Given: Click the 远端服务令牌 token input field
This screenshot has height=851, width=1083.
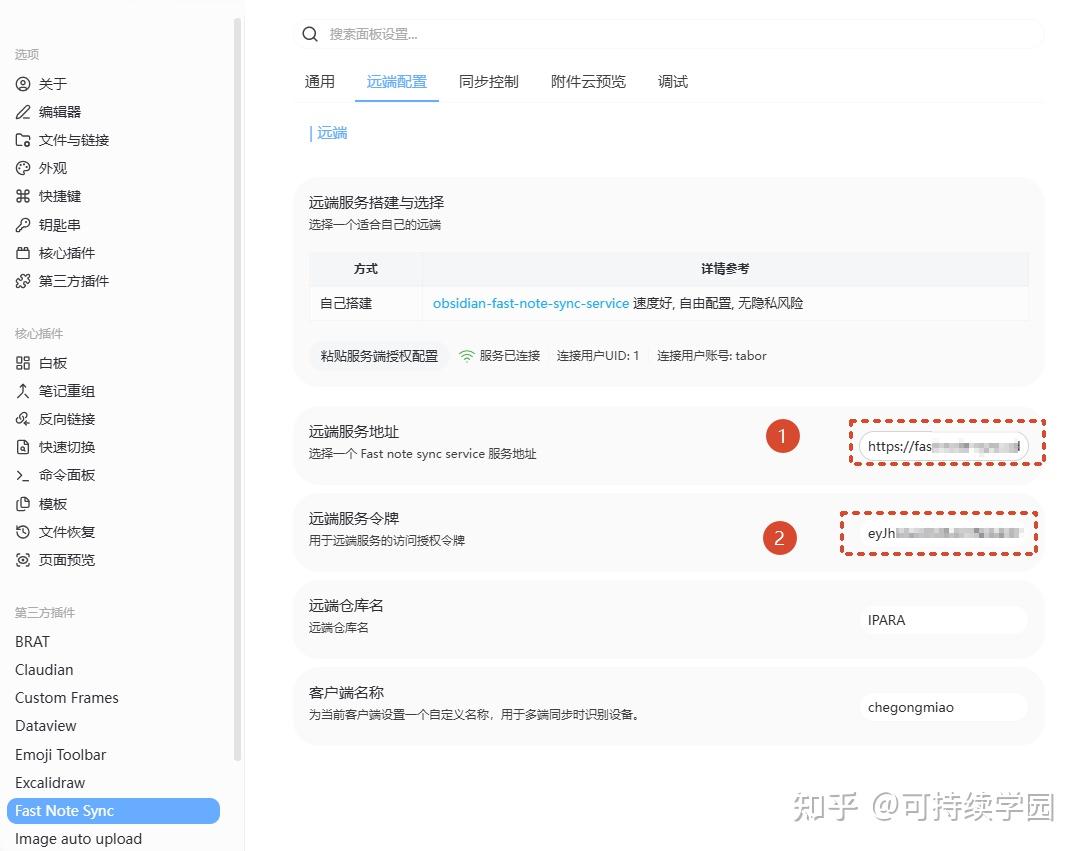Looking at the screenshot, I should click(x=943, y=533).
